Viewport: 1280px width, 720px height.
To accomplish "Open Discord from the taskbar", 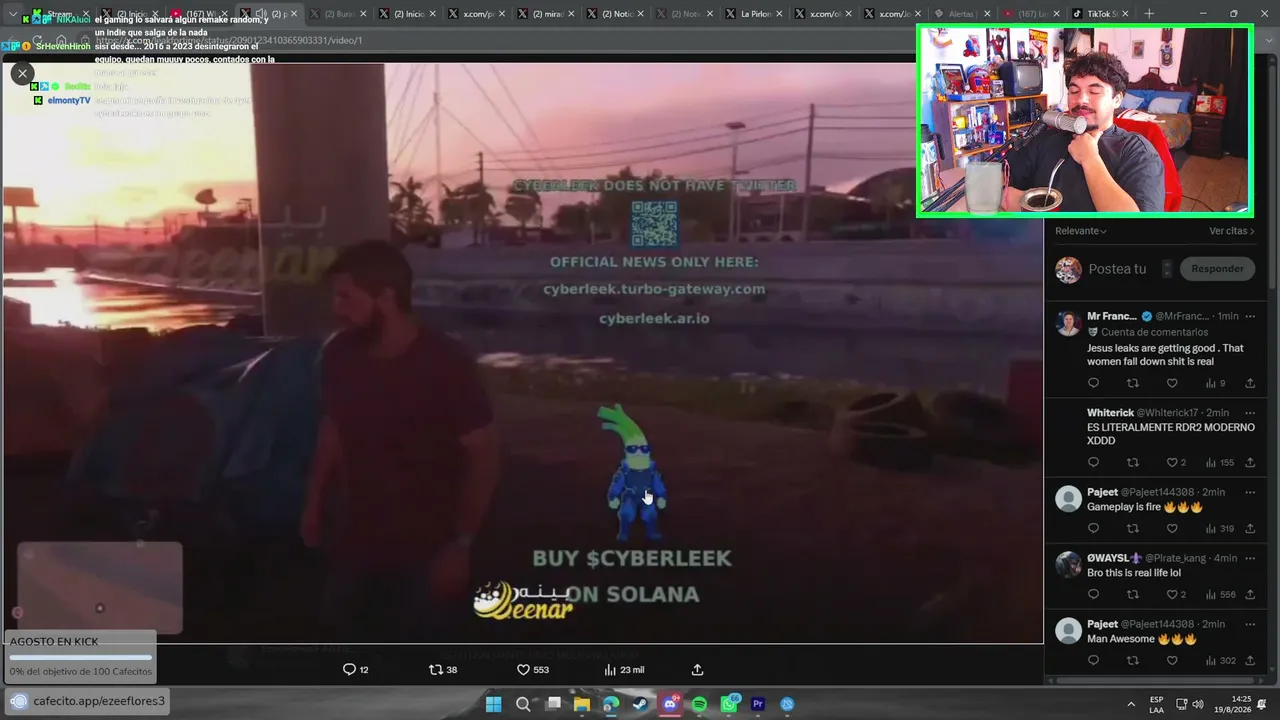I will click(670, 704).
